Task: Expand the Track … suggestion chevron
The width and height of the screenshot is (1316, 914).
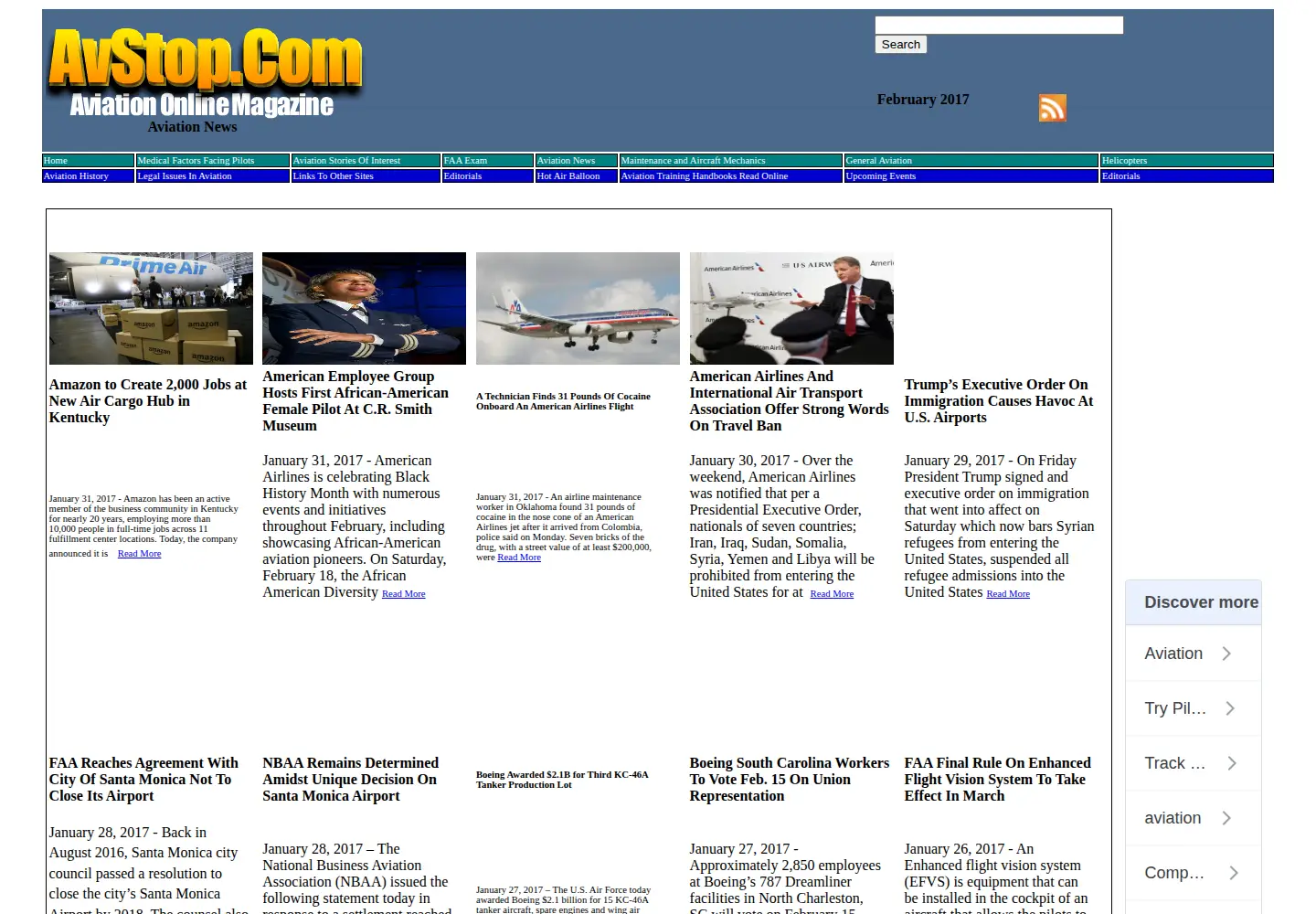Action: [1232, 763]
